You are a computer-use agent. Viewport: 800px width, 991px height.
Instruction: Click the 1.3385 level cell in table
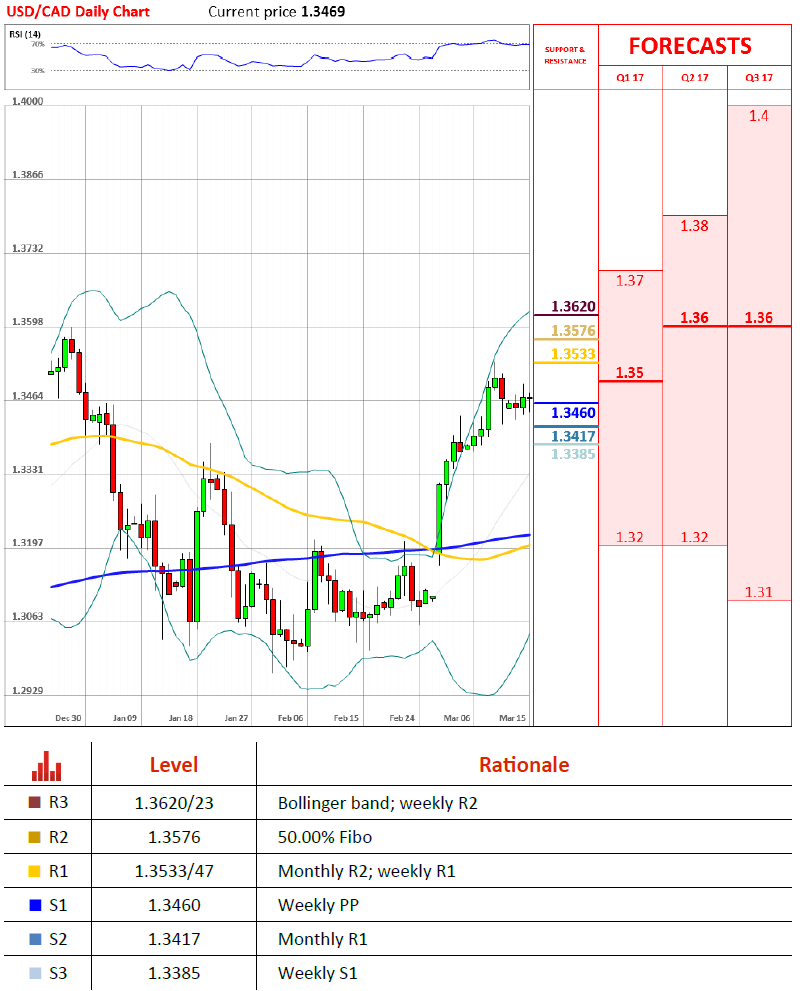pos(174,974)
